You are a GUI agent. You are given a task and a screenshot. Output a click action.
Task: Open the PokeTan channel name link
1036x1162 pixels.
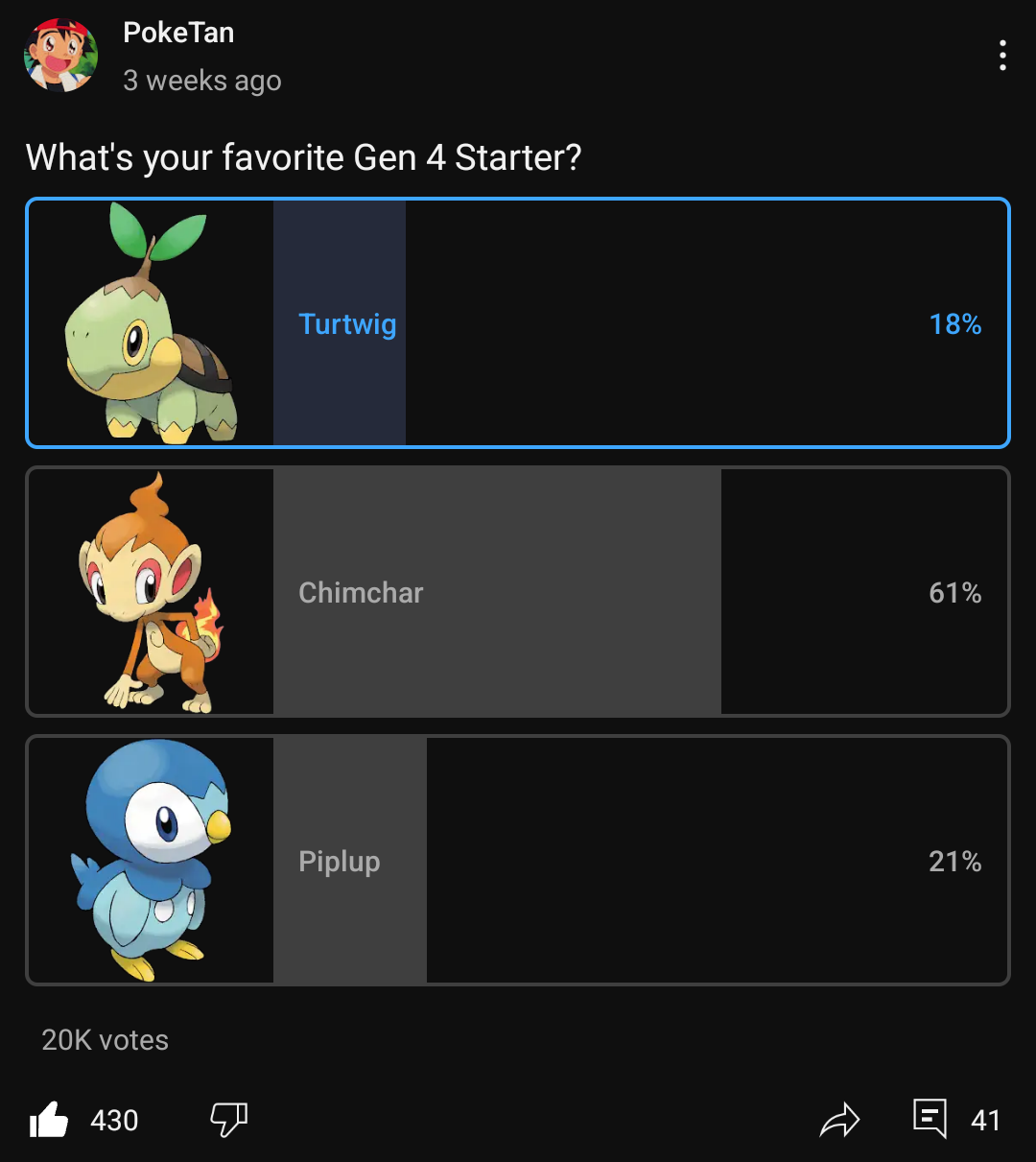pos(178,33)
